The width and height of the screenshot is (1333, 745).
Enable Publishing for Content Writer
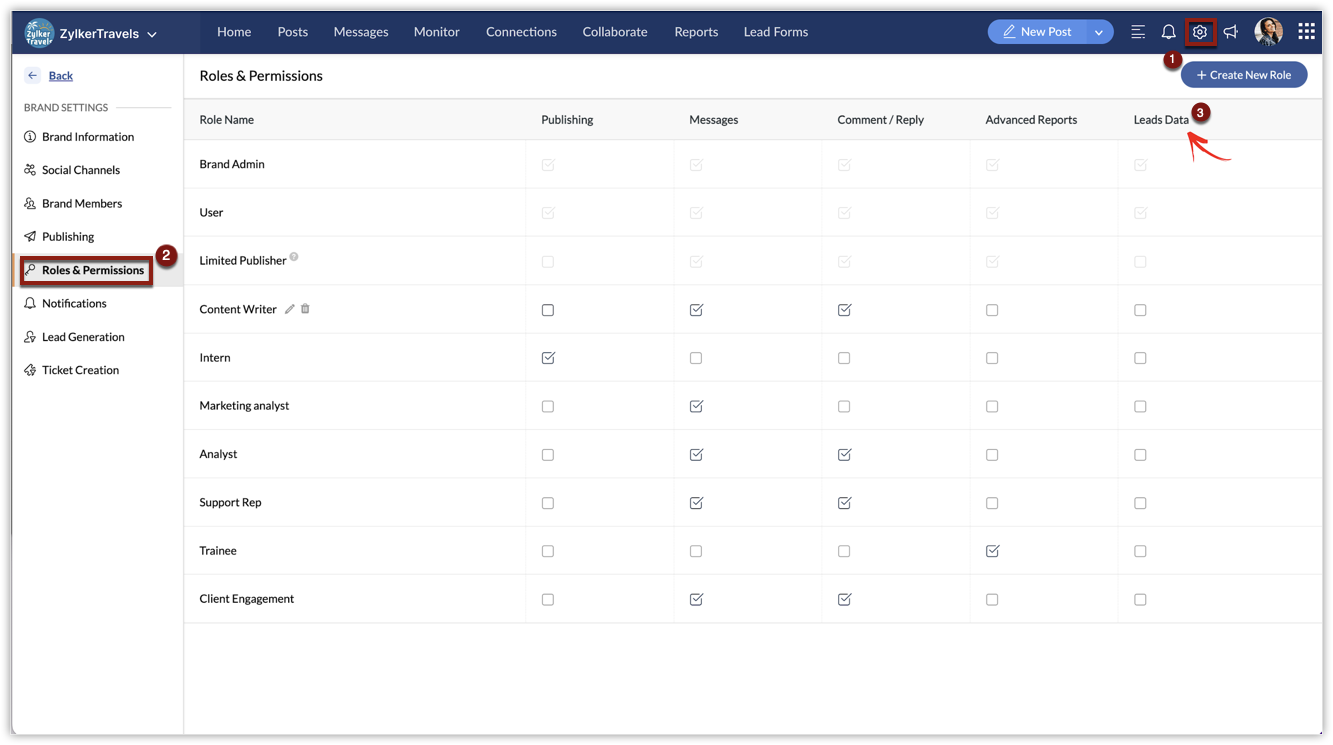pyautogui.click(x=548, y=310)
